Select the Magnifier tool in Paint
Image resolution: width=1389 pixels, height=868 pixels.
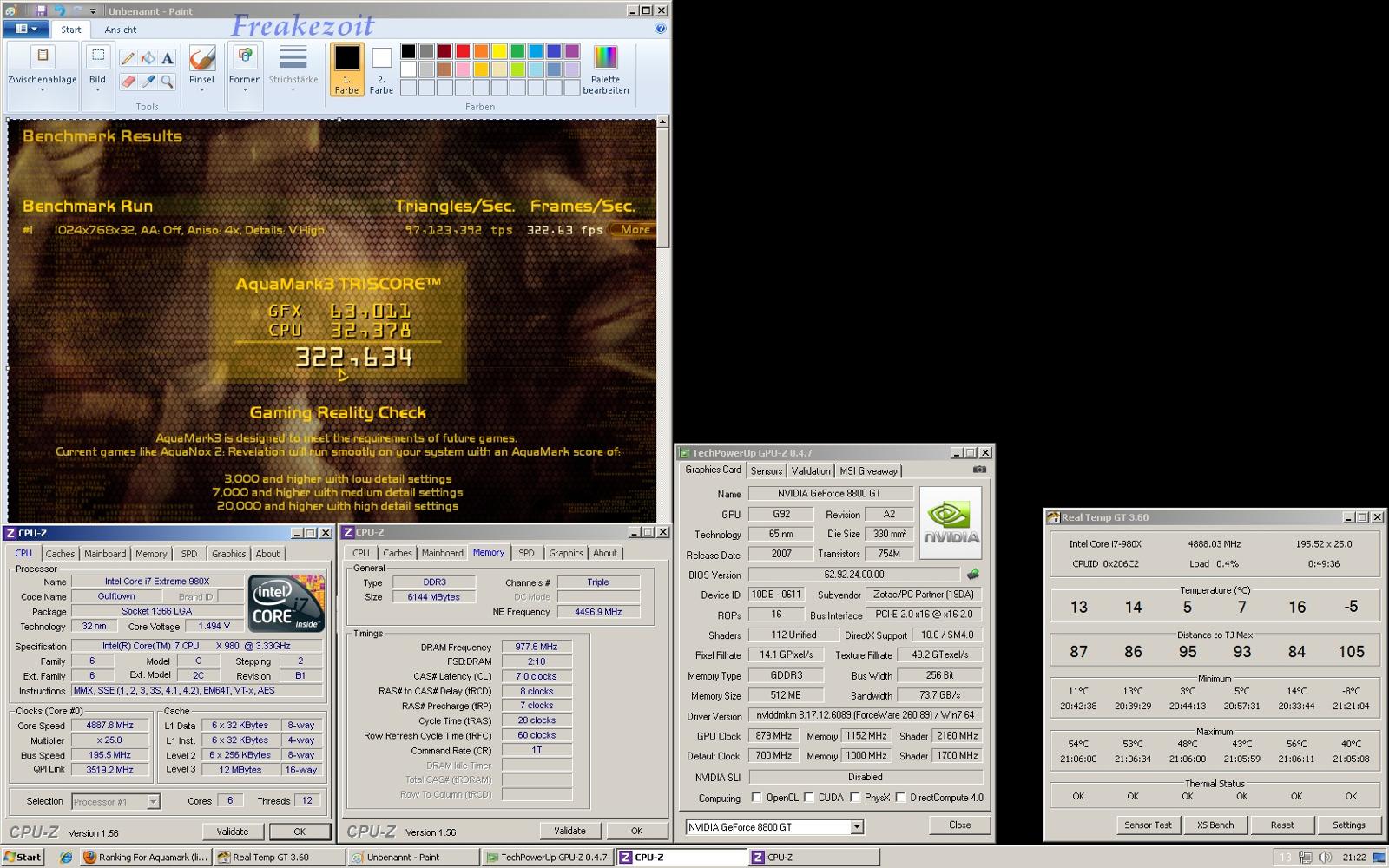[167, 82]
